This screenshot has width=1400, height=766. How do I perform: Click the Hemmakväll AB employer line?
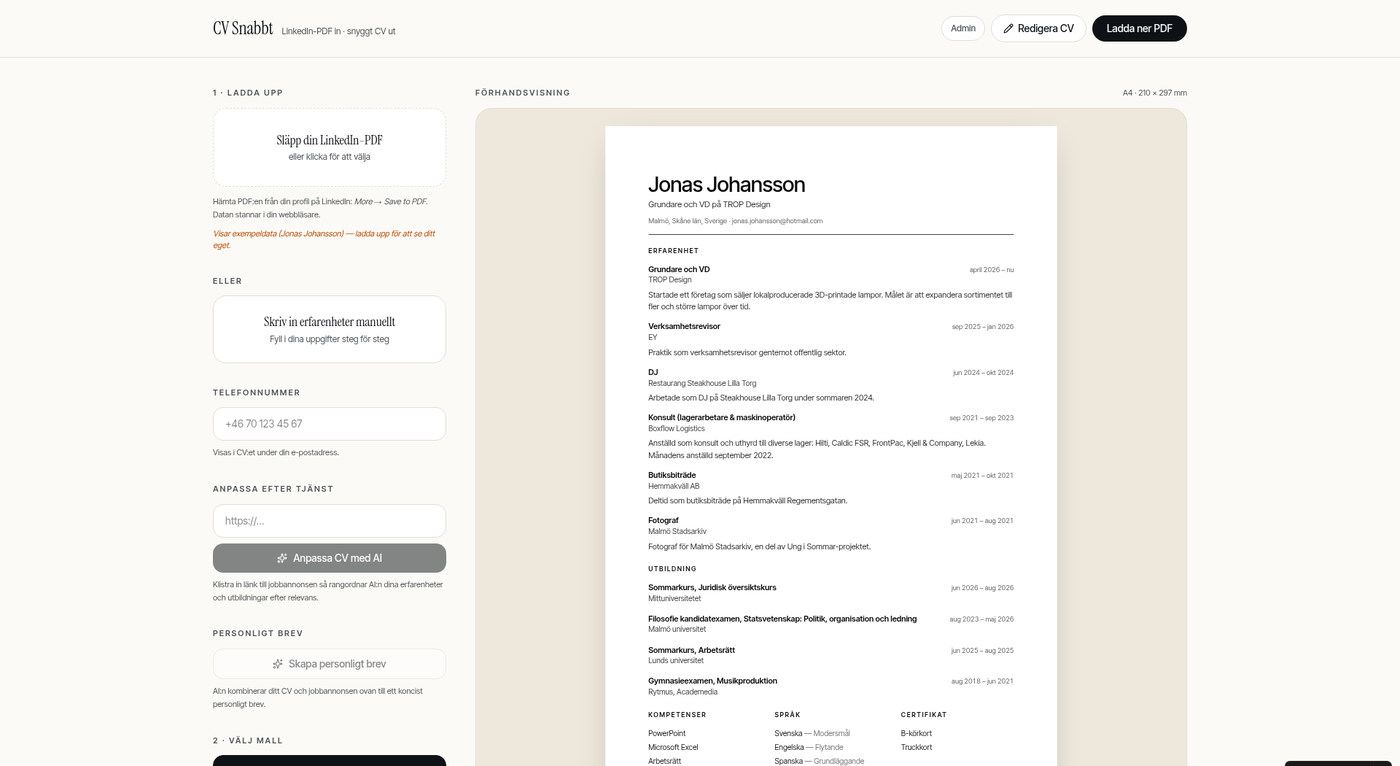[x=674, y=487]
